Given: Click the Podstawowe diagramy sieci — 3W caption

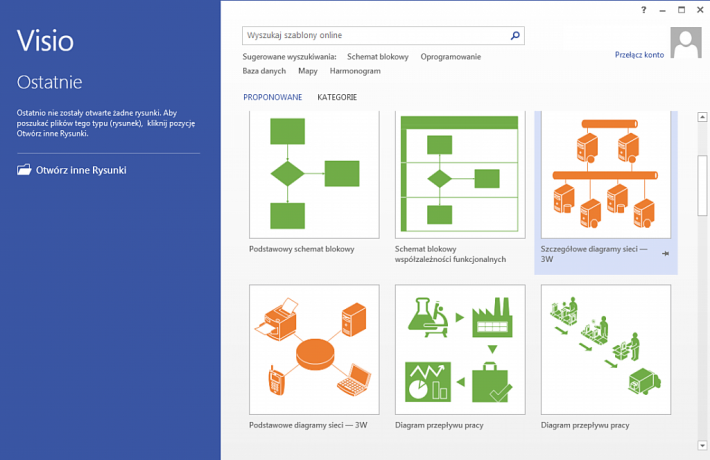Looking at the screenshot, I should (308, 425).
